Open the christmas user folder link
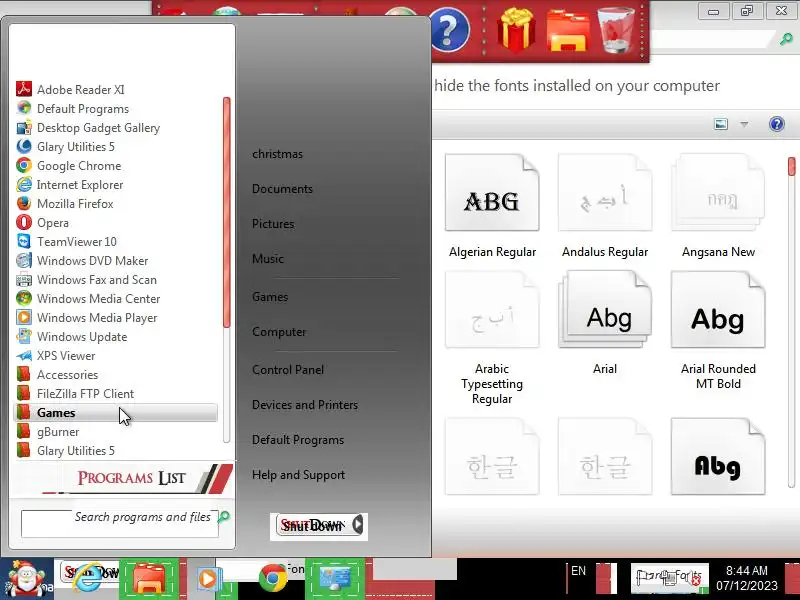 pyautogui.click(x=277, y=154)
